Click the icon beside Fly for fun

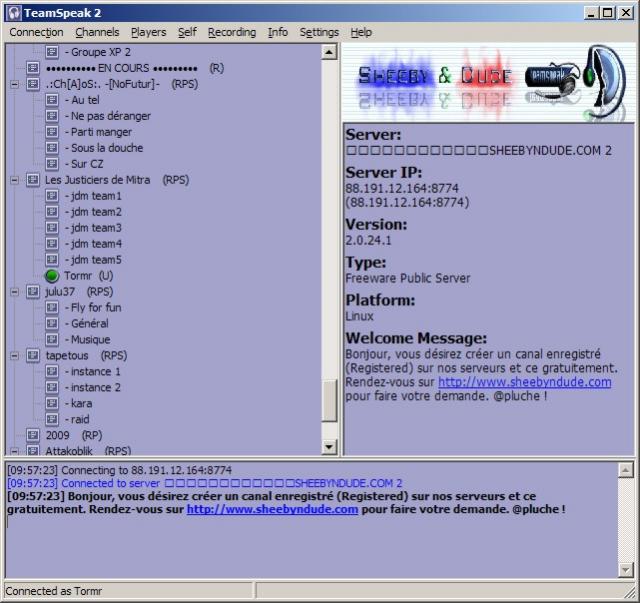point(52,307)
